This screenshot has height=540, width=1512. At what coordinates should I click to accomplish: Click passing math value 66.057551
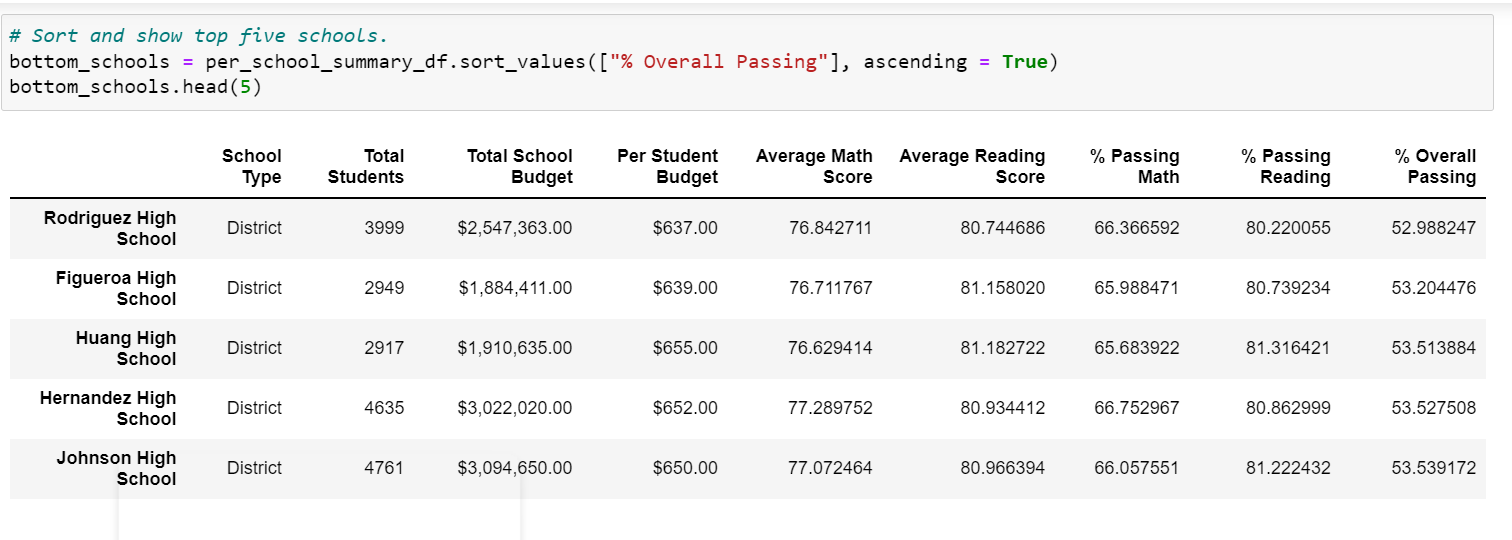(x=1137, y=468)
